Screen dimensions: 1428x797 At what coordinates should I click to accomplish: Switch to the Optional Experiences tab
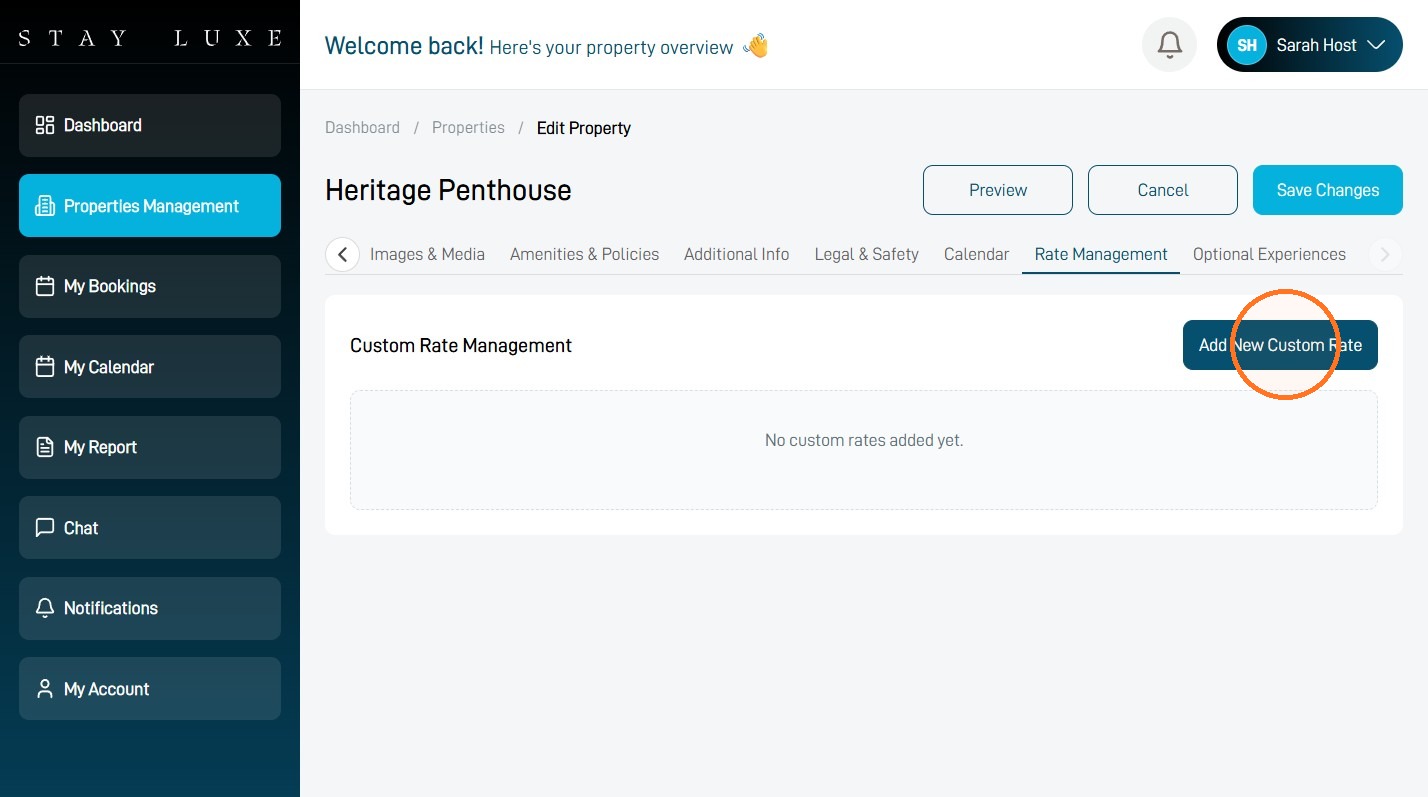click(x=1269, y=254)
